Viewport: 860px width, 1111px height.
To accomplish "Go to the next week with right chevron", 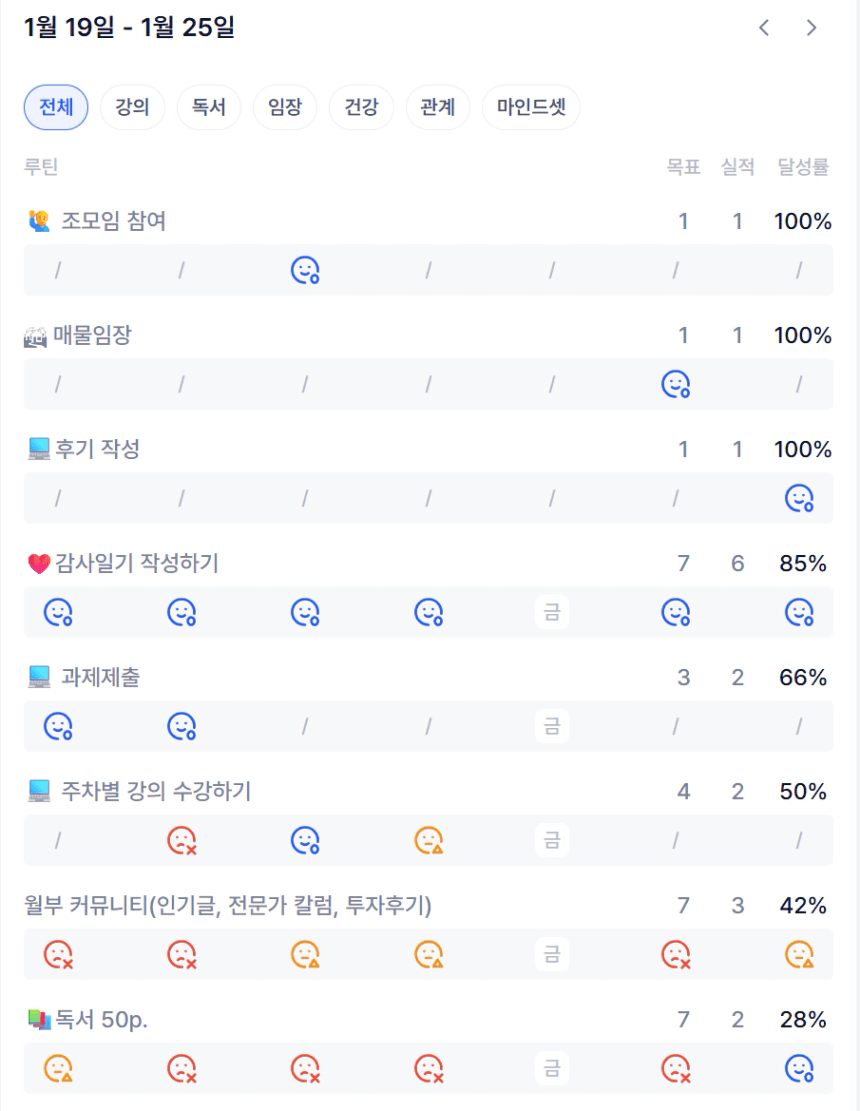I will click(x=812, y=28).
